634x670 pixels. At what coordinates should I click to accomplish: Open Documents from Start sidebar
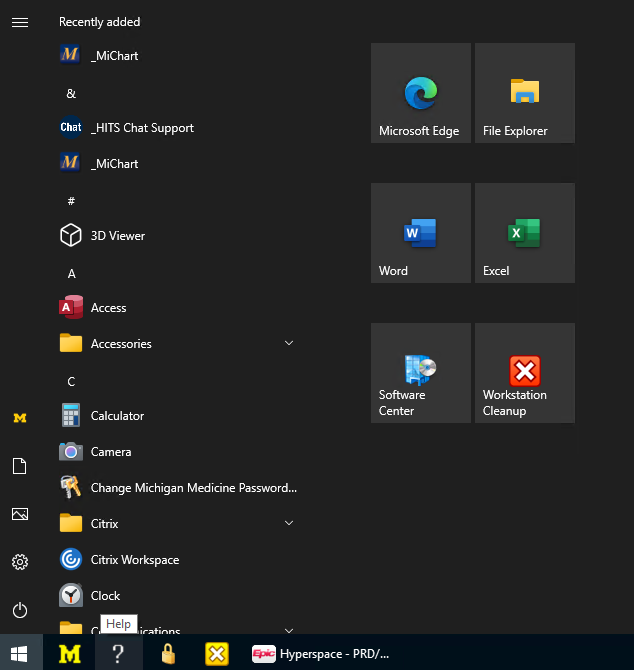(x=20, y=466)
